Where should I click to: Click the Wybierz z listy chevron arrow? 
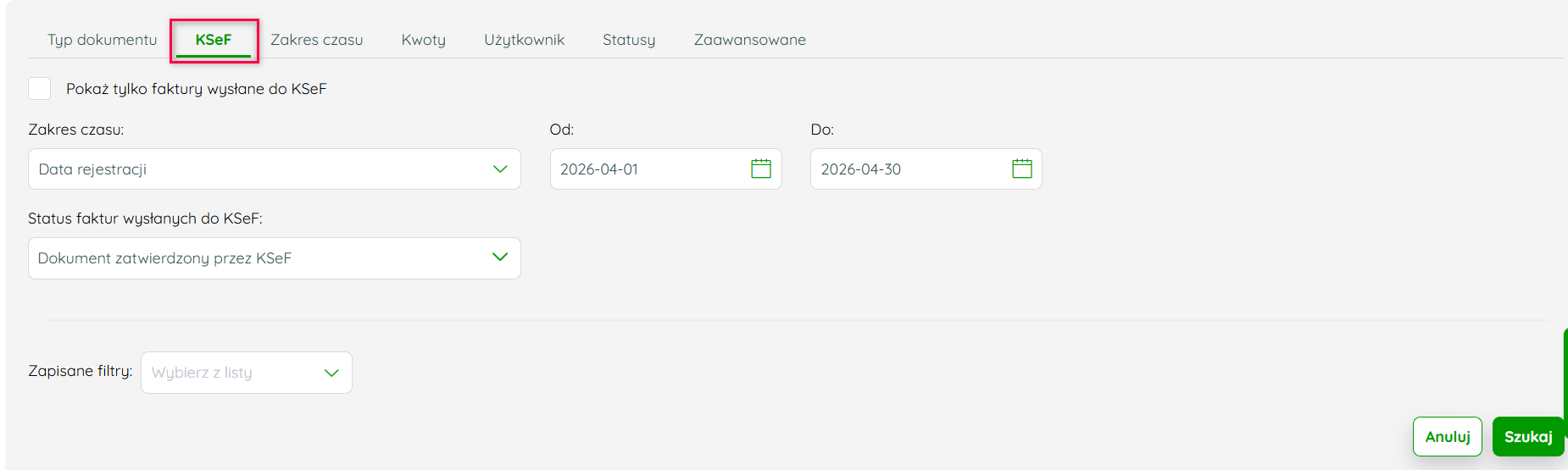pos(331,373)
